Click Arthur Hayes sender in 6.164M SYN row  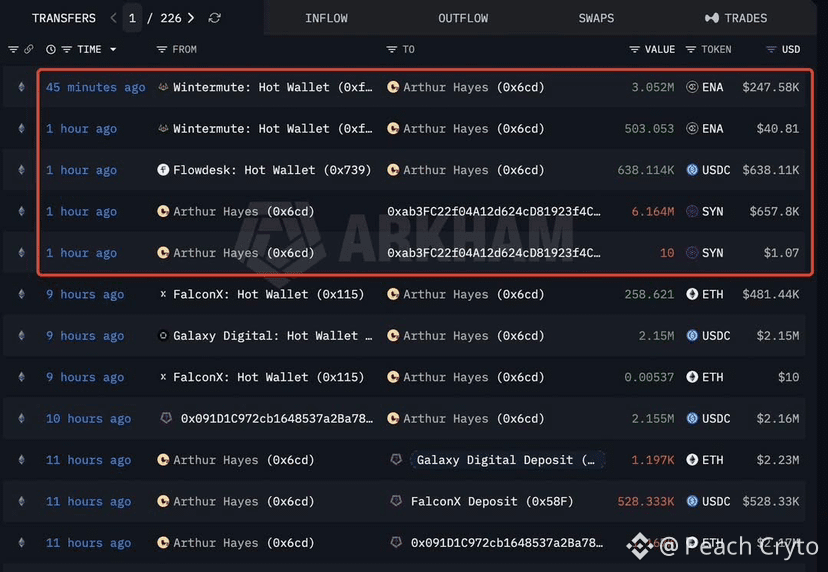(236, 211)
